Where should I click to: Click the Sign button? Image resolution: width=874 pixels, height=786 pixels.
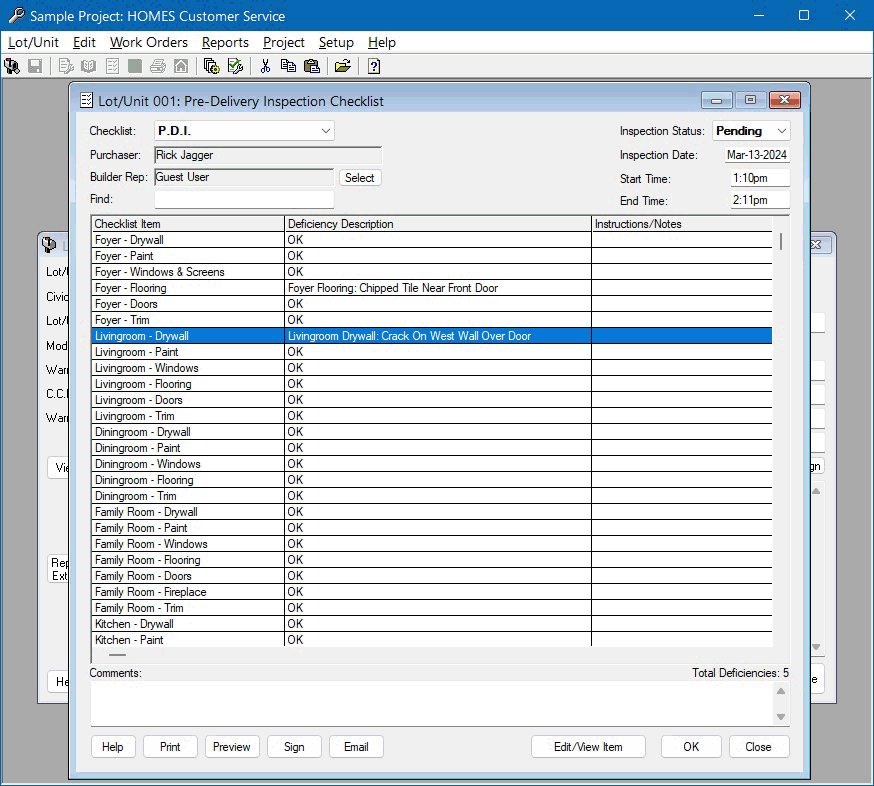click(294, 747)
